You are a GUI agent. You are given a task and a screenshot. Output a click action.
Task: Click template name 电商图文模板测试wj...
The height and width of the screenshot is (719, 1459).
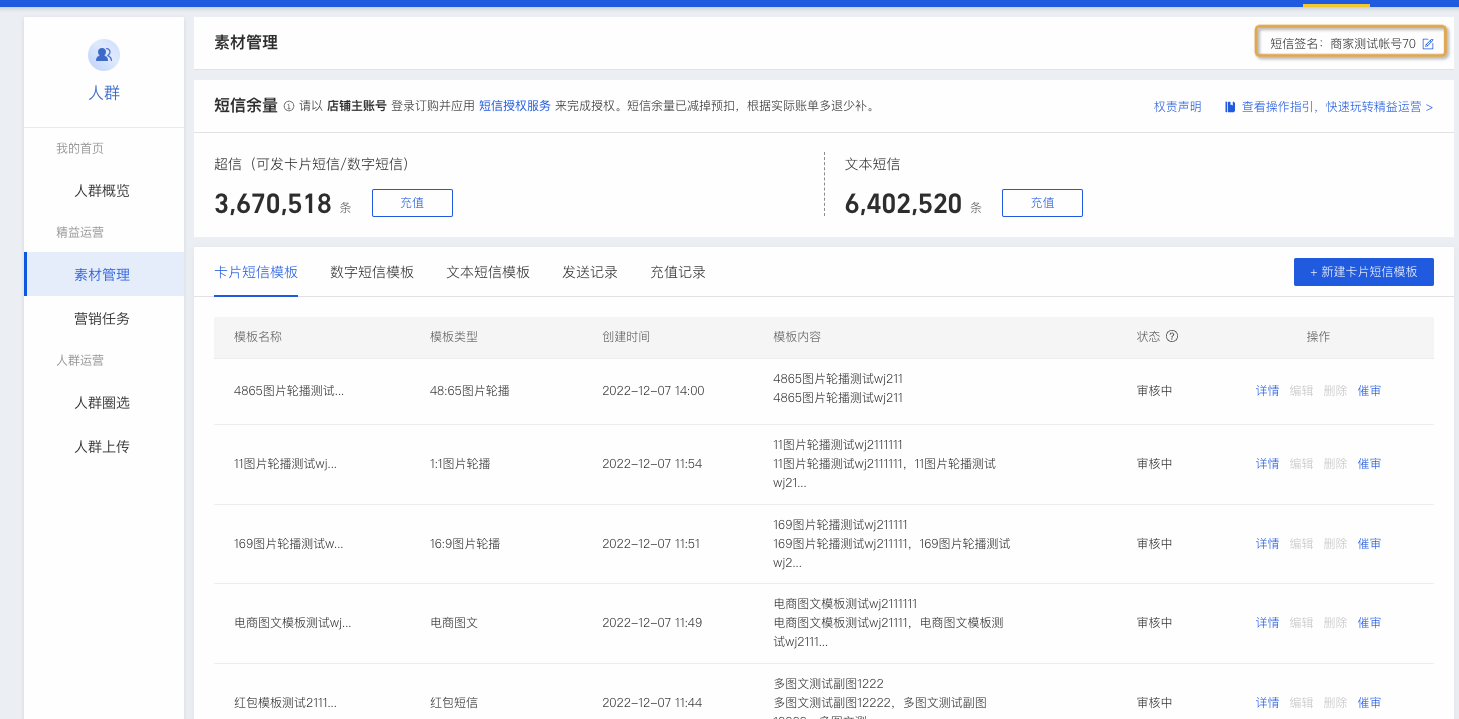[292, 623]
